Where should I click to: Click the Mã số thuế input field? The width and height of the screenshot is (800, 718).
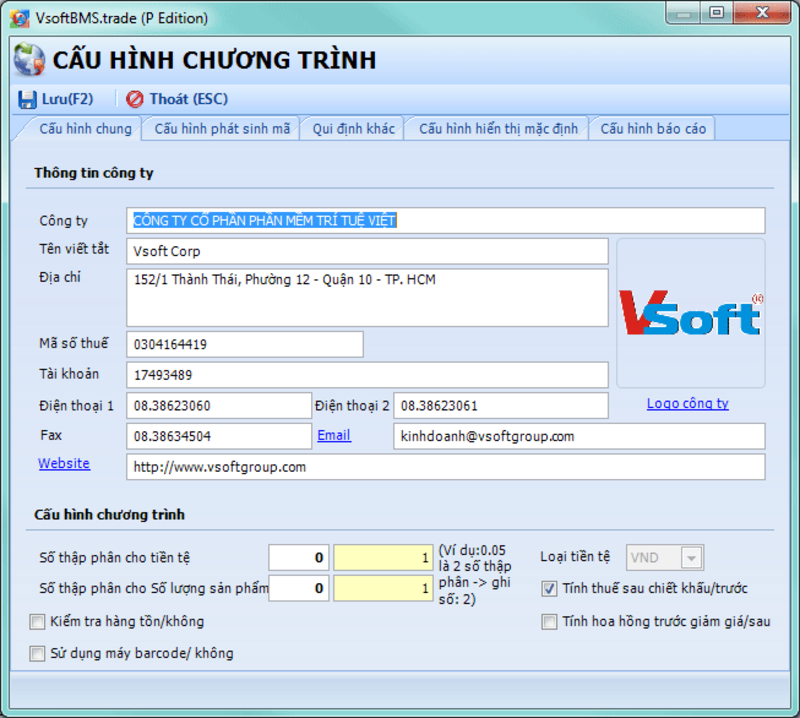(245, 345)
